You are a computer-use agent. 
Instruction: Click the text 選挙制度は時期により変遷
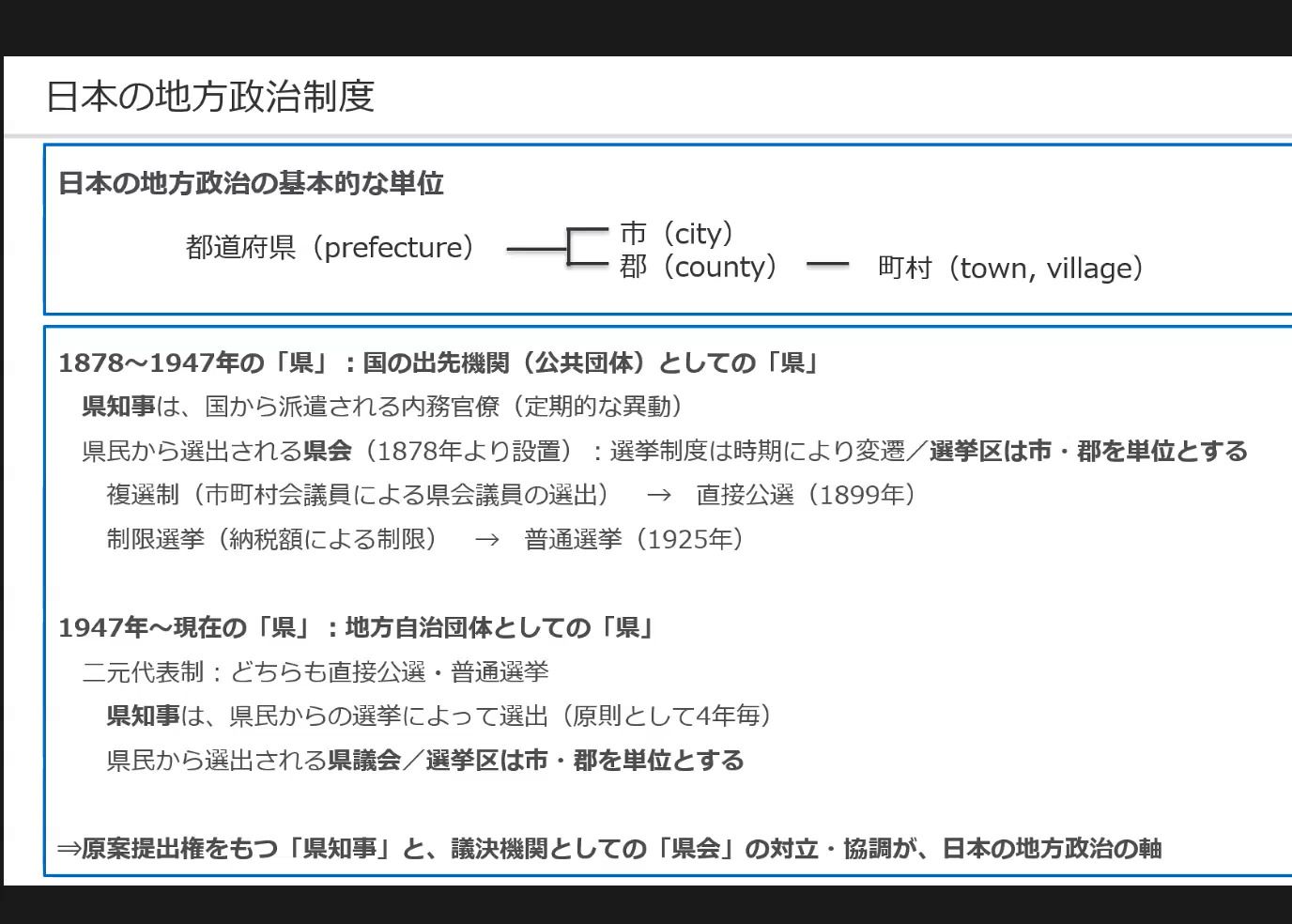[x=757, y=451]
